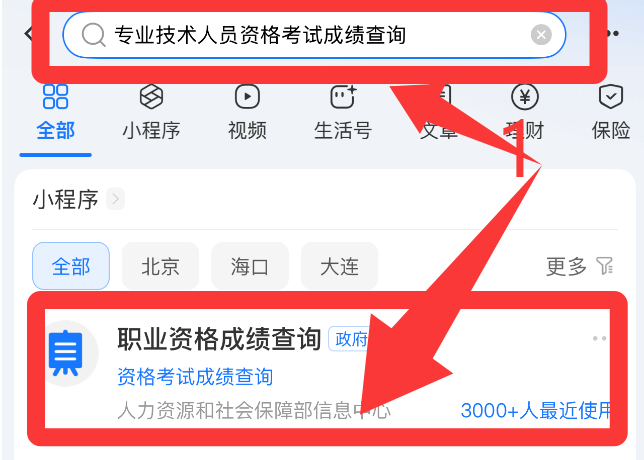Open the three-dot menu at top right
The image size is (644, 460).
click(x=613, y=33)
